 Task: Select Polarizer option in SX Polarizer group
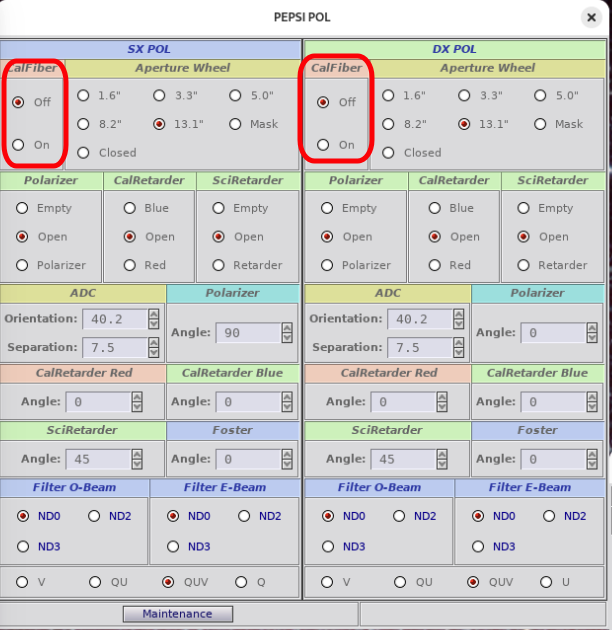click(x=22, y=265)
